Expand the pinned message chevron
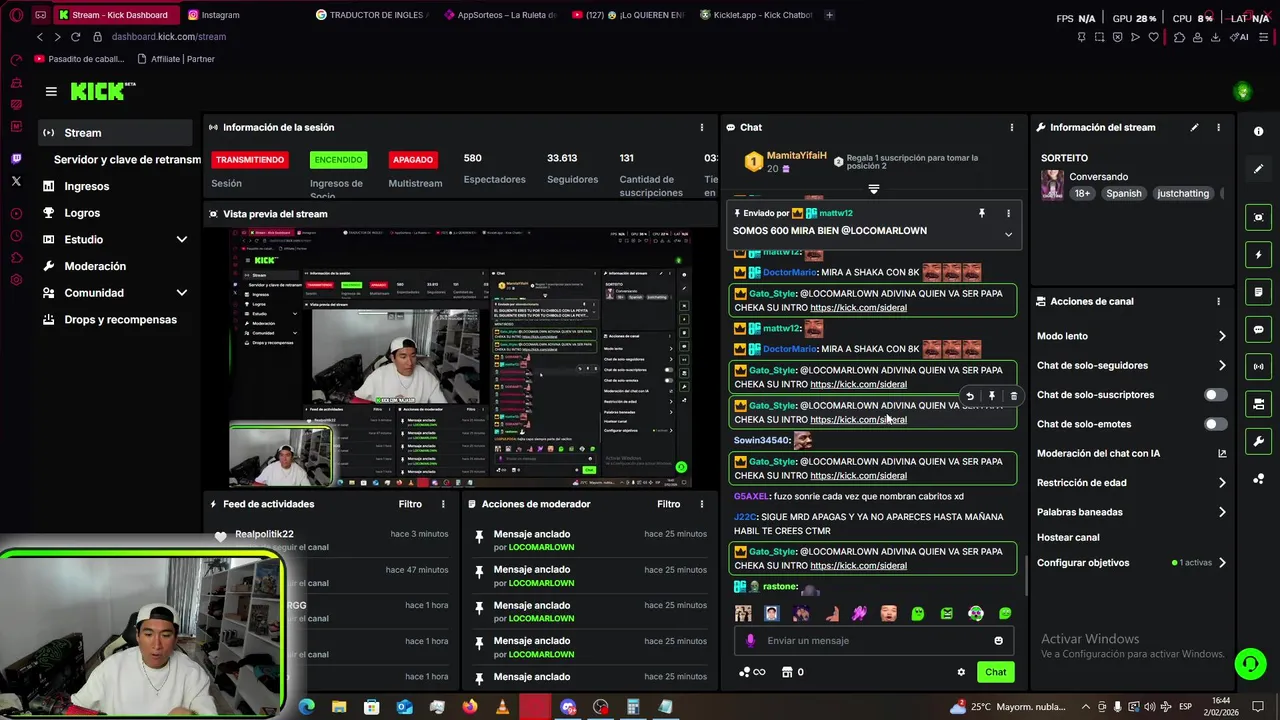The image size is (1280, 720). (1008, 235)
